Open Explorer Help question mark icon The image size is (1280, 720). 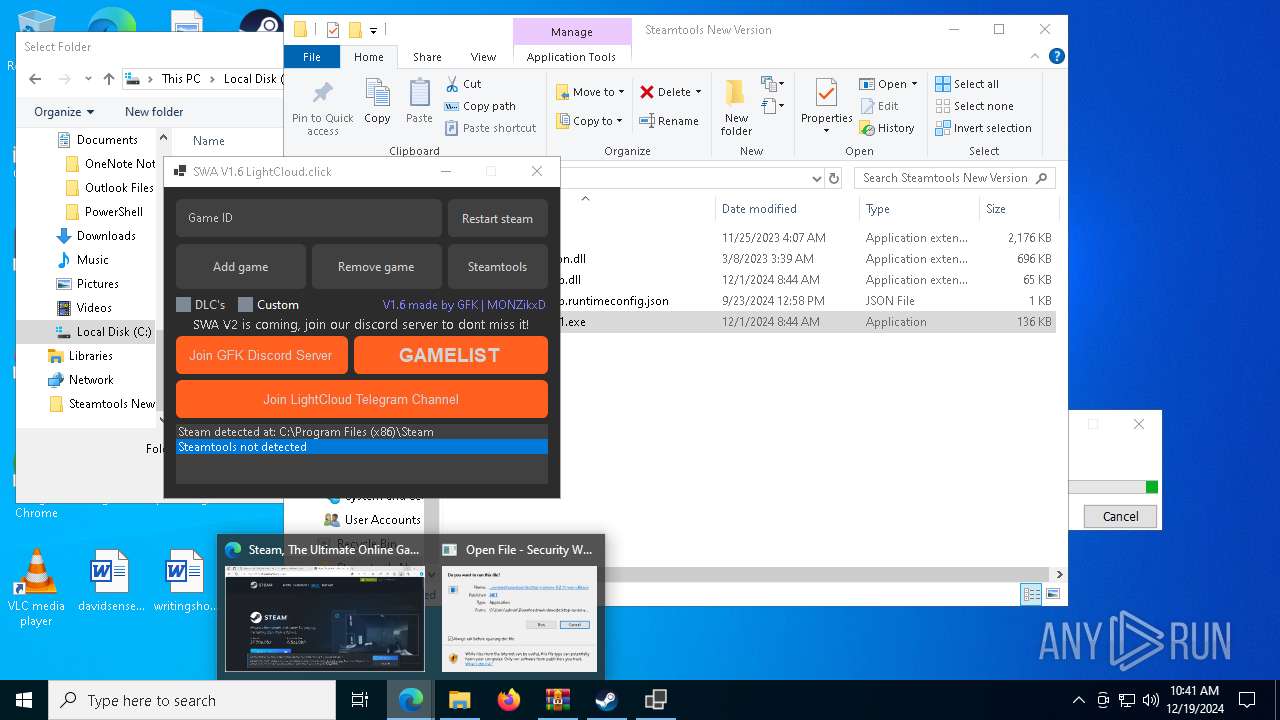coord(1057,57)
